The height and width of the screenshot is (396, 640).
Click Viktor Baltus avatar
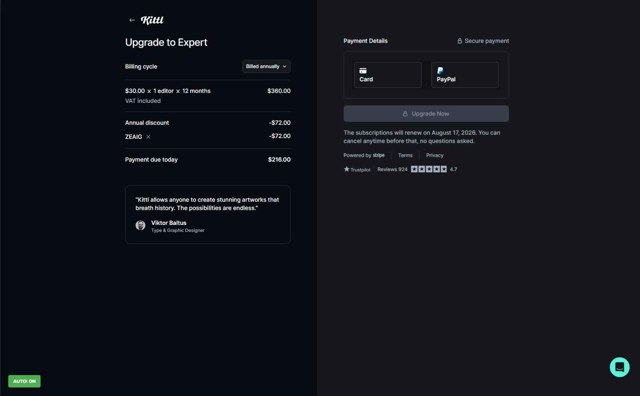coord(140,225)
